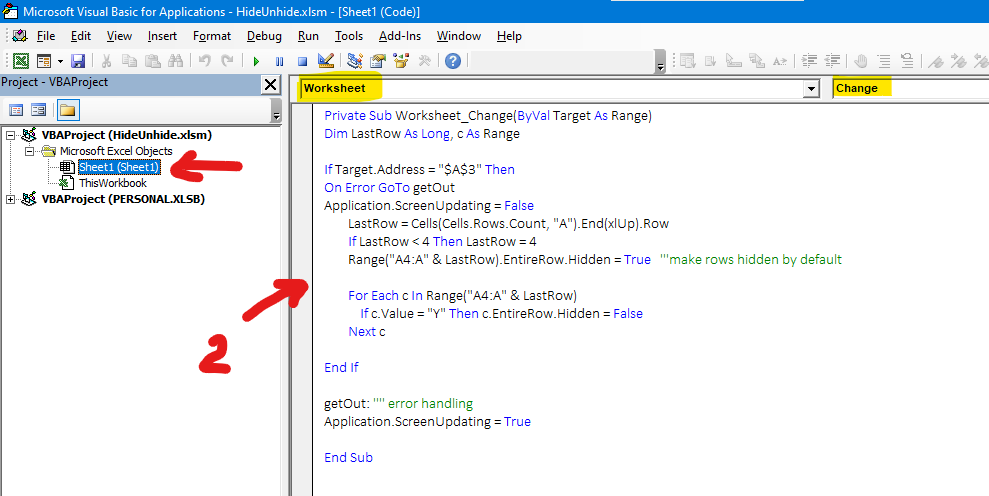Click the Parameter Info edit icon
The height and width of the screenshot is (496, 989).
[x=757, y=61]
